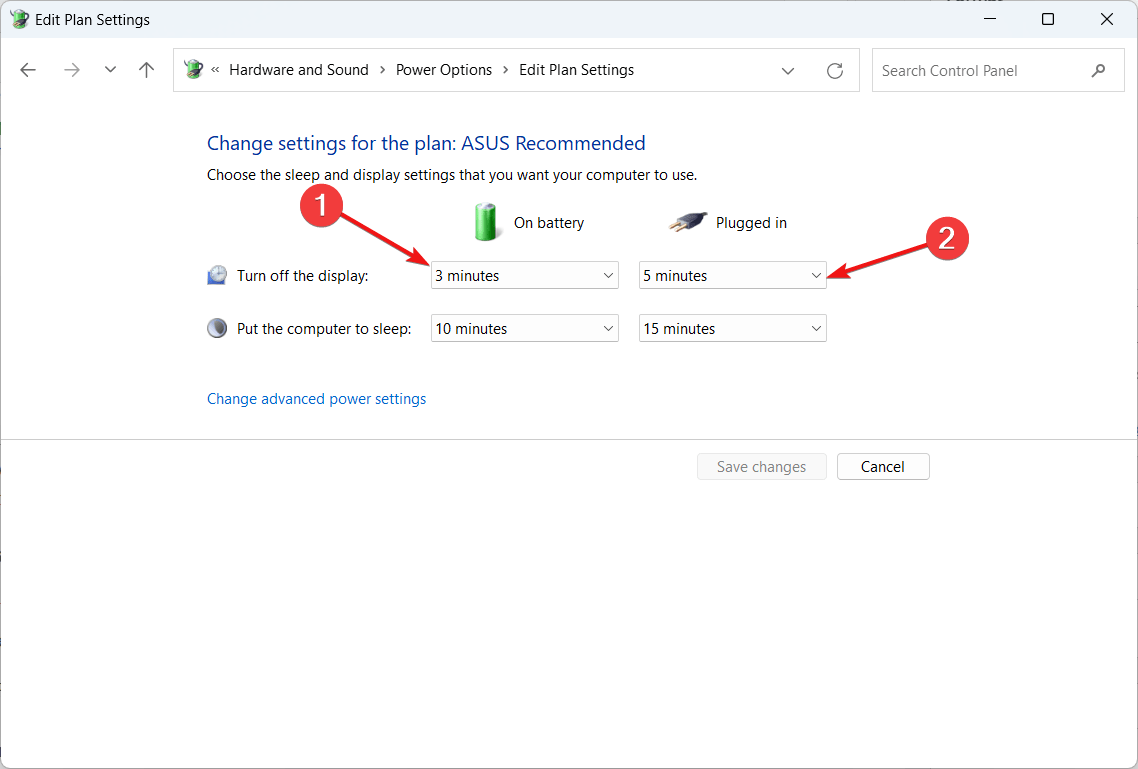Cancel the plan settings changes
1138x769 pixels.
click(883, 466)
